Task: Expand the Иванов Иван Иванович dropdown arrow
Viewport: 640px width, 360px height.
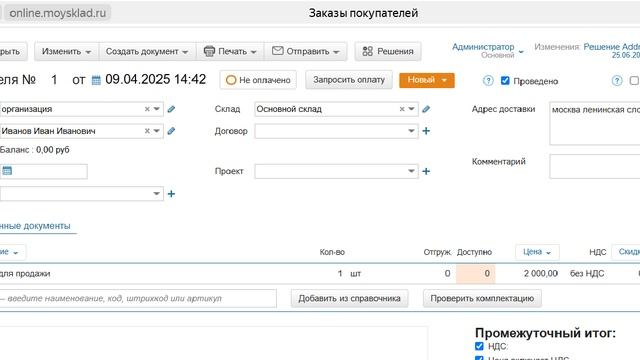Action: pyautogui.click(x=157, y=131)
